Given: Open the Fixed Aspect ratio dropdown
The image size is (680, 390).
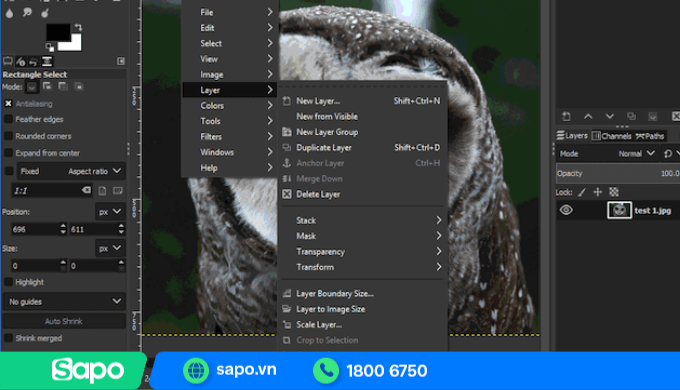Looking at the screenshot, I should coord(71,171).
